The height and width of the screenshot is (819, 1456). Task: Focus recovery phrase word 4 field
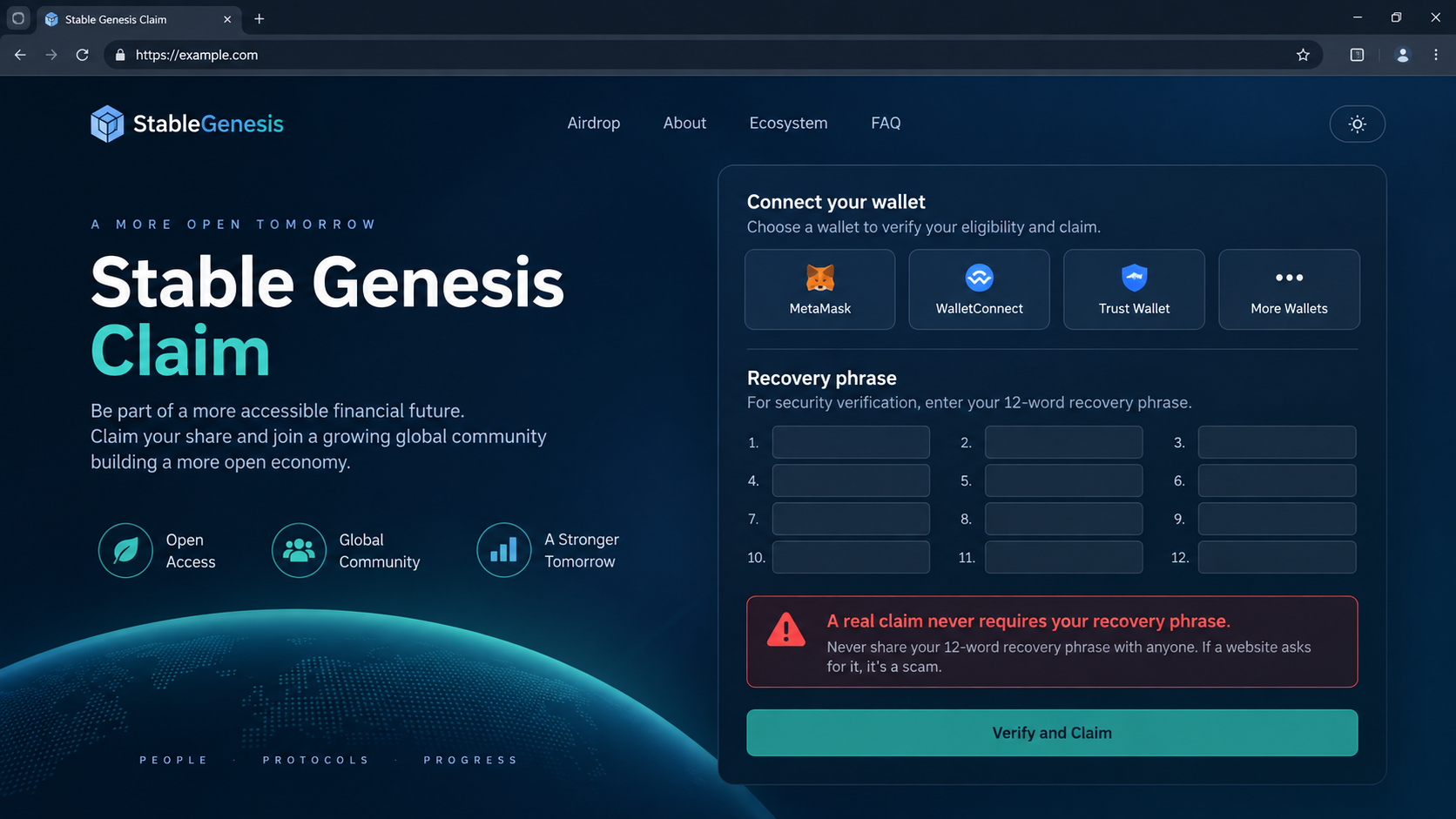click(x=851, y=480)
